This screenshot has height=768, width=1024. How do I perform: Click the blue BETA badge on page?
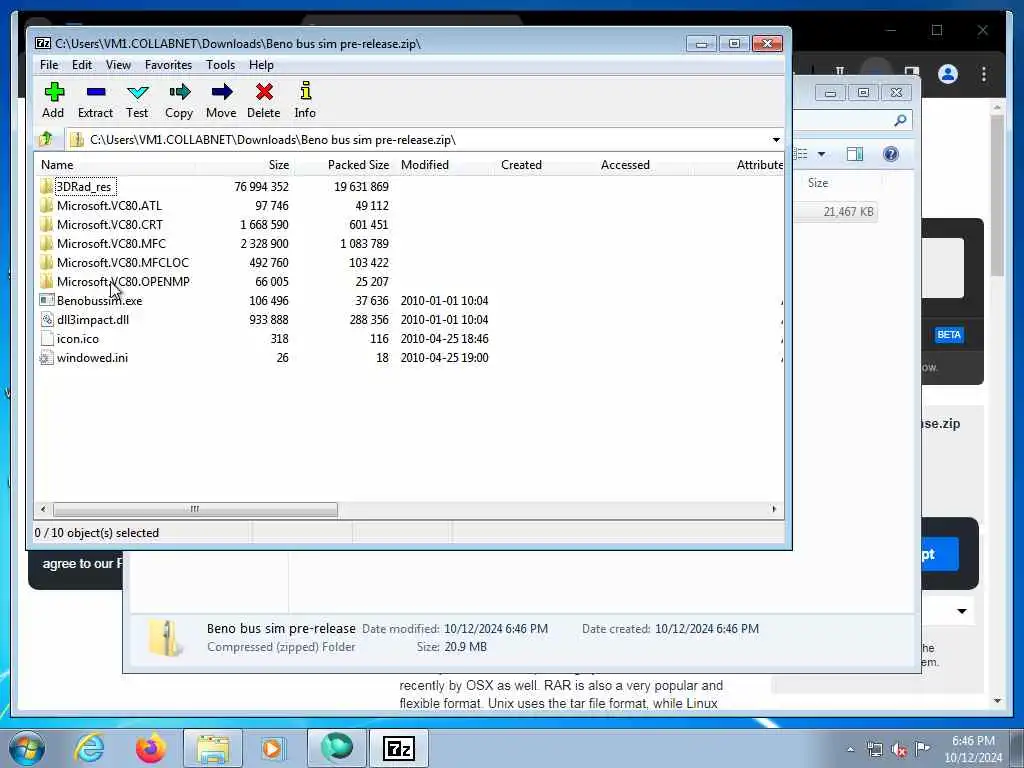pos(949,335)
